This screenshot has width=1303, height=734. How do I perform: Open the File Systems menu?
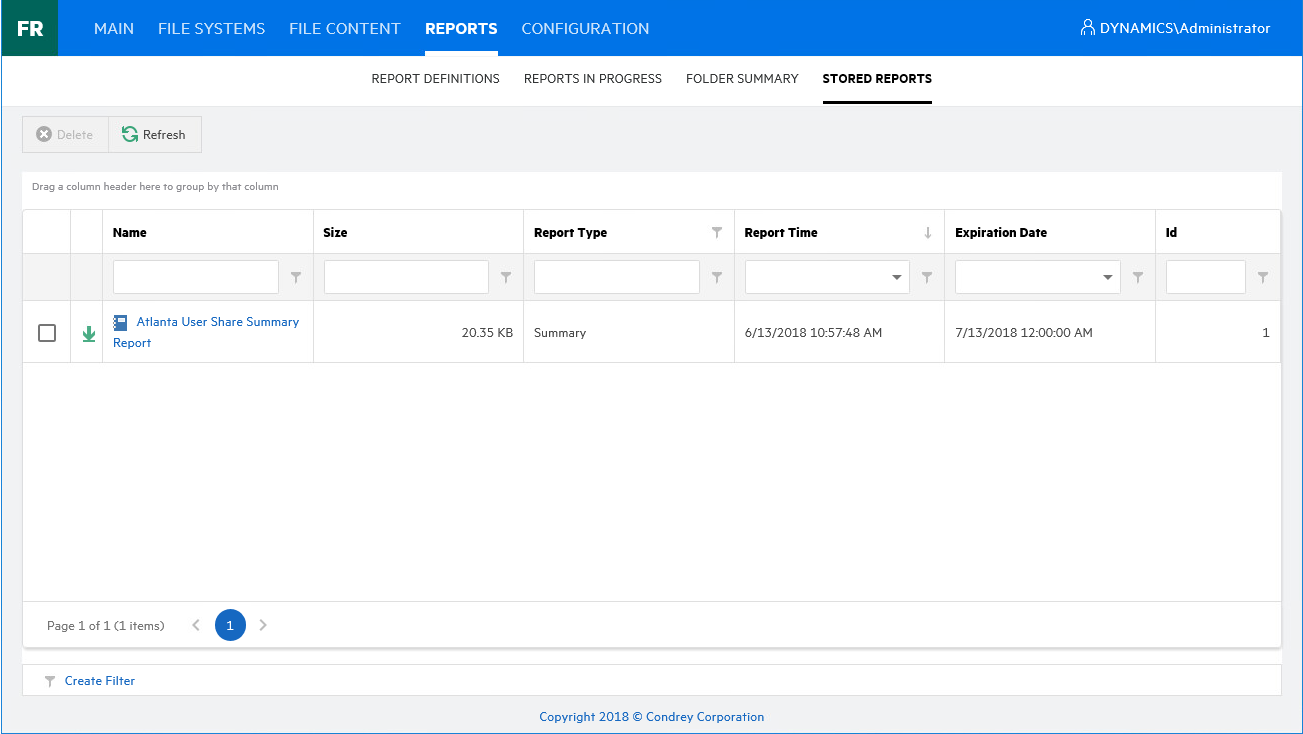[211, 28]
